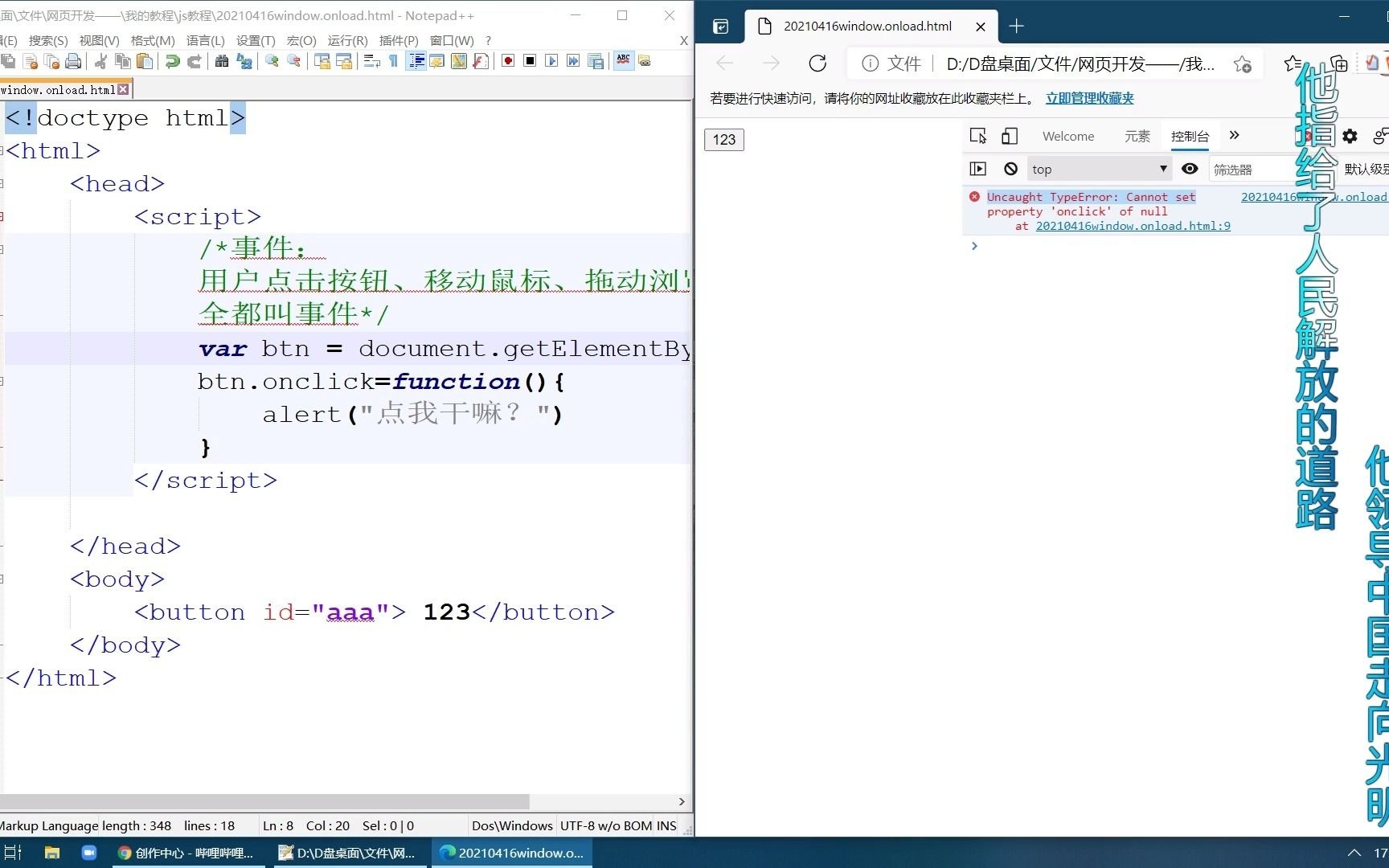Open the 视图(V) menu
The height and width of the screenshot is (868, 1389).
[100, 40]
